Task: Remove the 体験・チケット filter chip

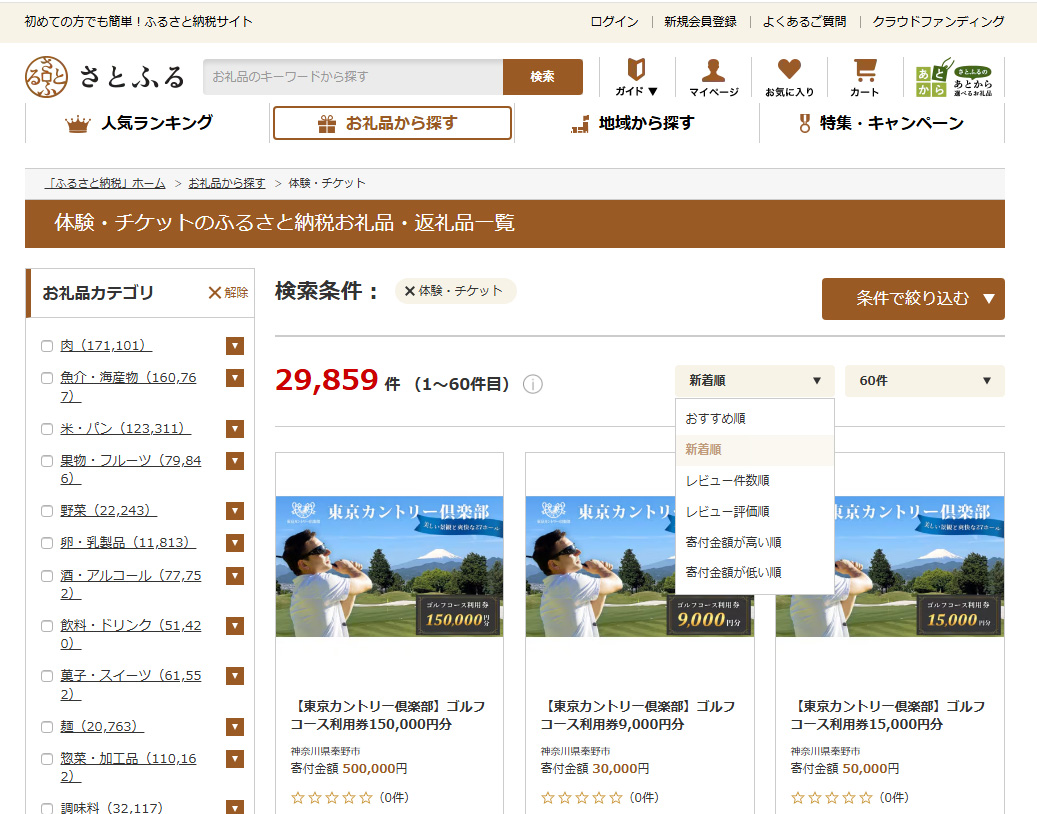Action: coord(410,291)
